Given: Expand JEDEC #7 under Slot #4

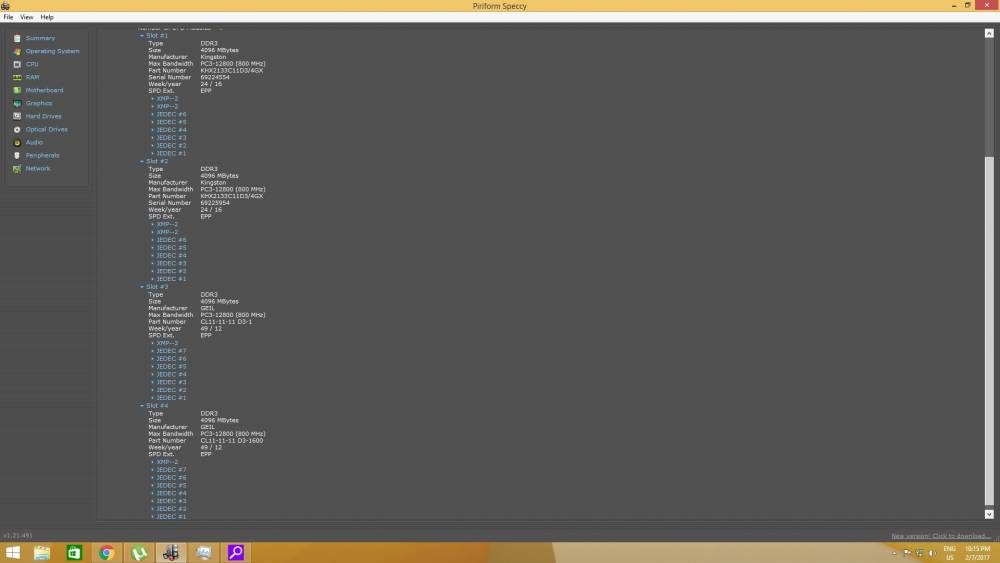Looking at the screenshot, I should click(x=152, y=470).
